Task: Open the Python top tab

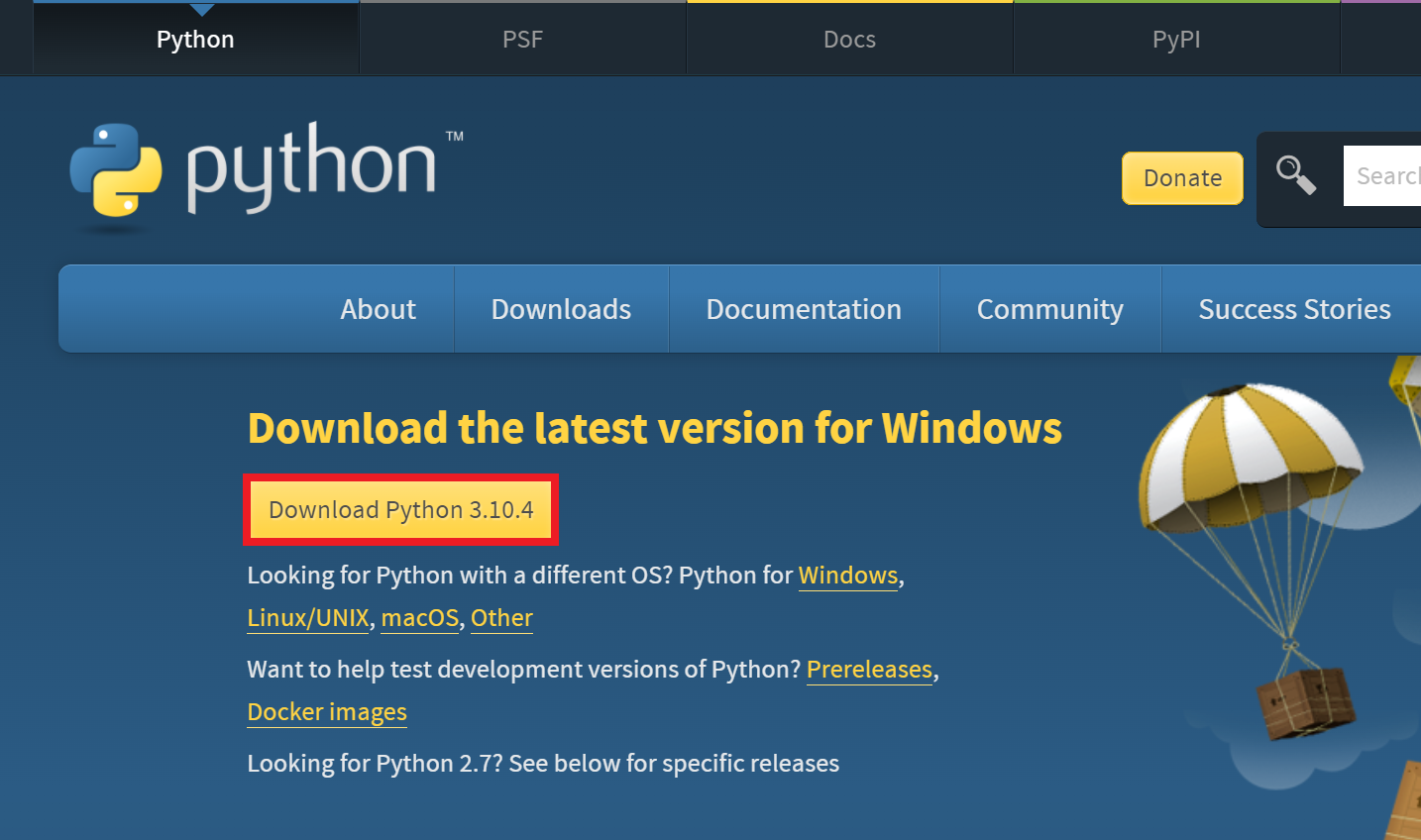Action: tap(195, 39)
